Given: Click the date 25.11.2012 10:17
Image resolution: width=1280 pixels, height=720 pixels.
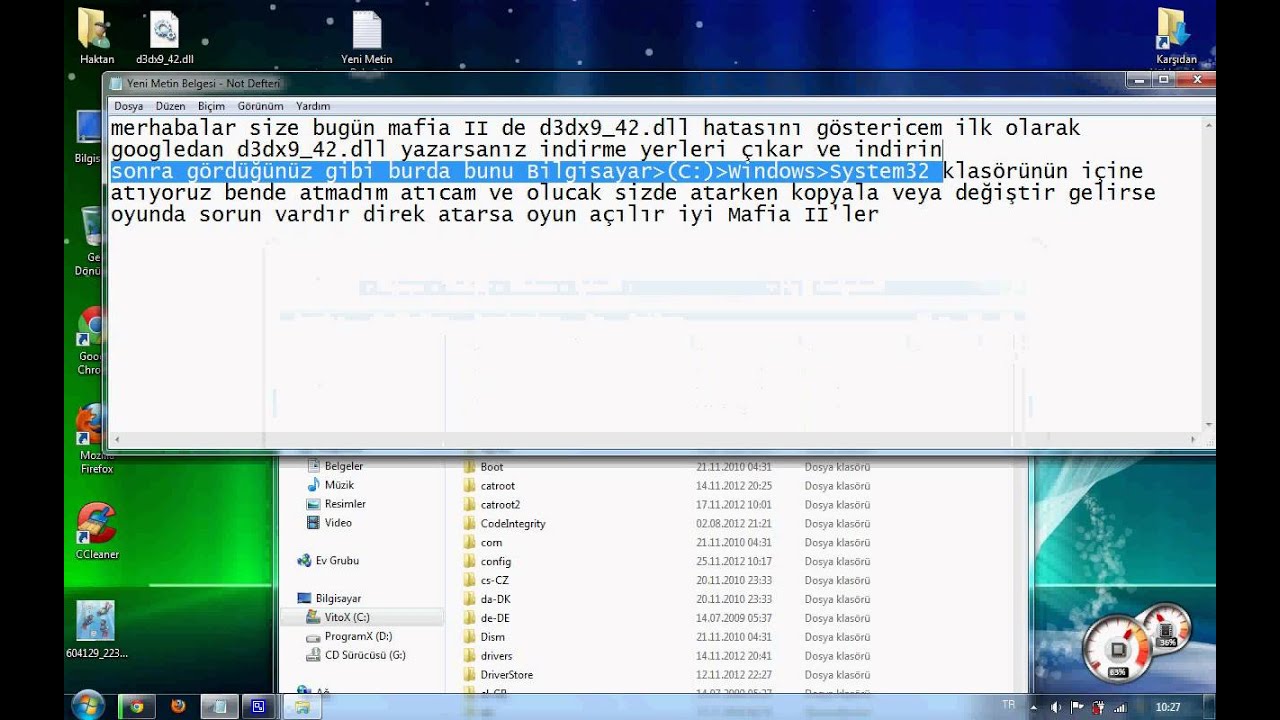Looking at the screenshot, I should (x=734, y=562).
